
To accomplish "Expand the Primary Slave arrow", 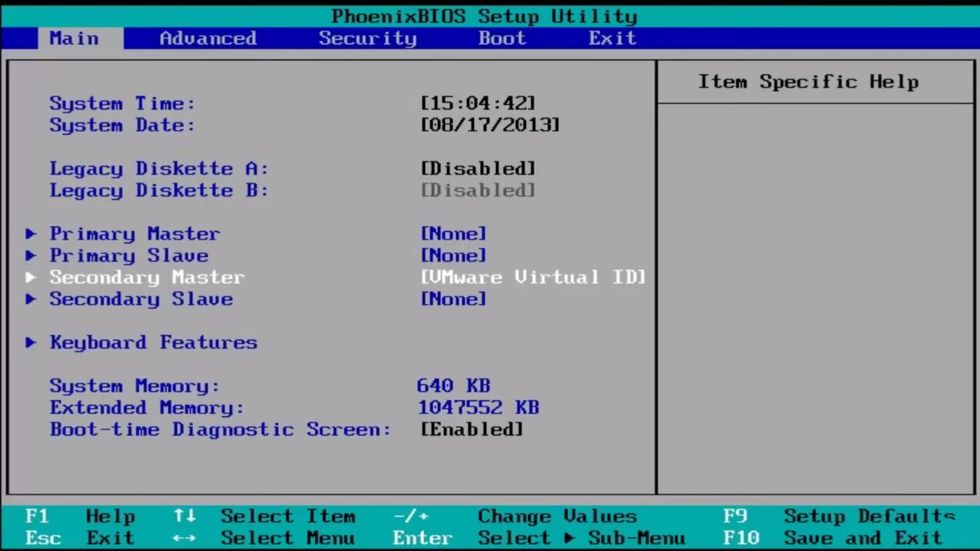I will (31, 256).
